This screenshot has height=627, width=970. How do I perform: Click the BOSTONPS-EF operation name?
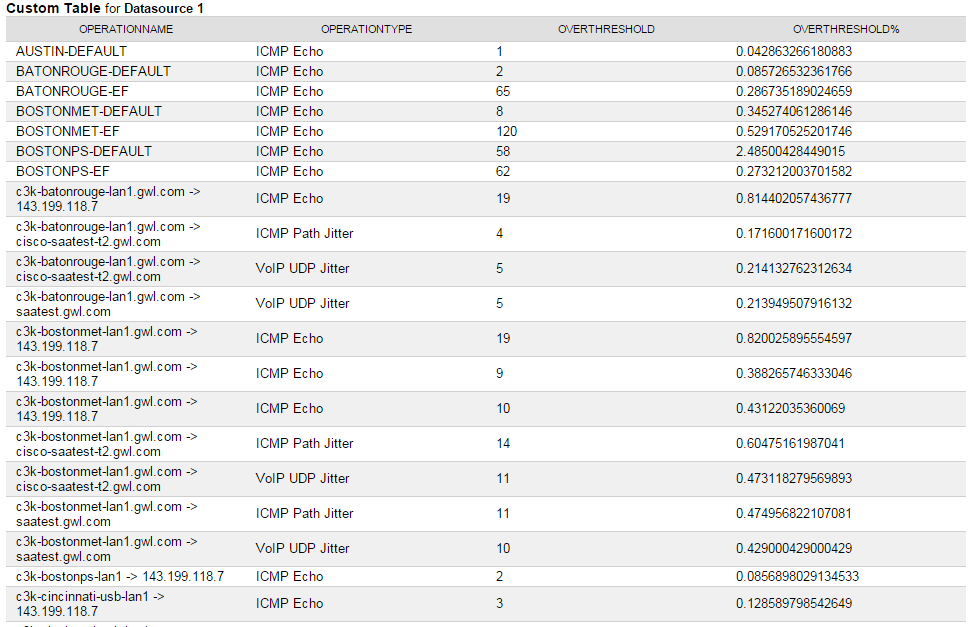(x=63, y=171)
